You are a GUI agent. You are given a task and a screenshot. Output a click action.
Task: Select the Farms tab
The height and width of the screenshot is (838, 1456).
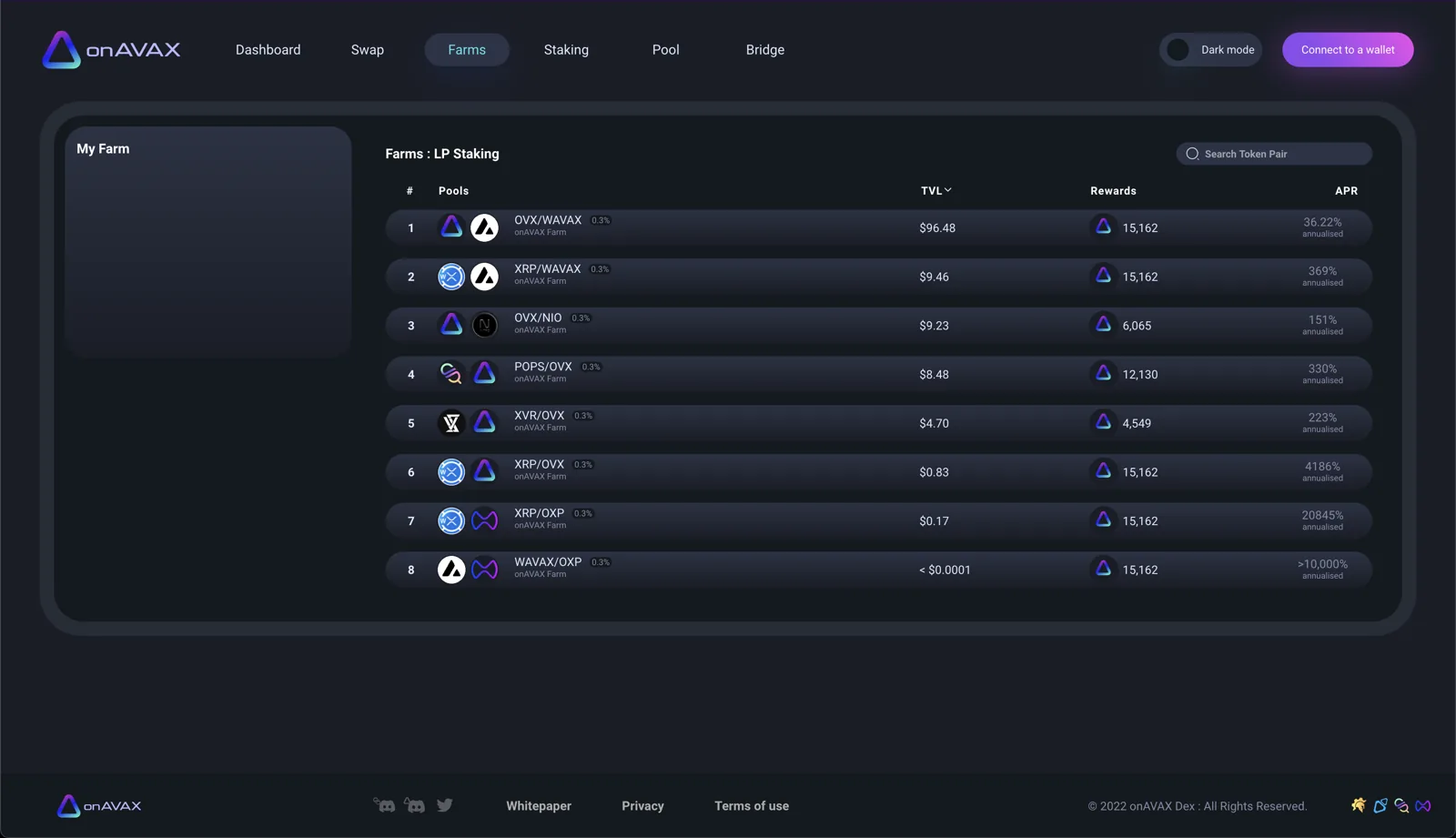click(467, 50)
